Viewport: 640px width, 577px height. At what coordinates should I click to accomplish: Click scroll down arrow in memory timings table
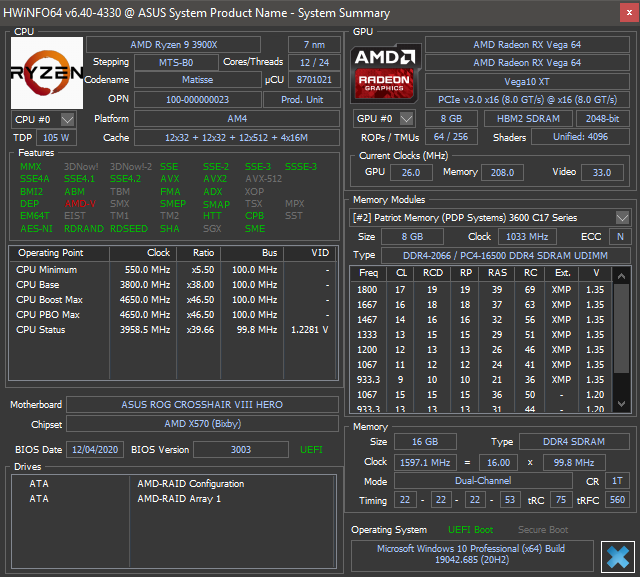point(621,404)
